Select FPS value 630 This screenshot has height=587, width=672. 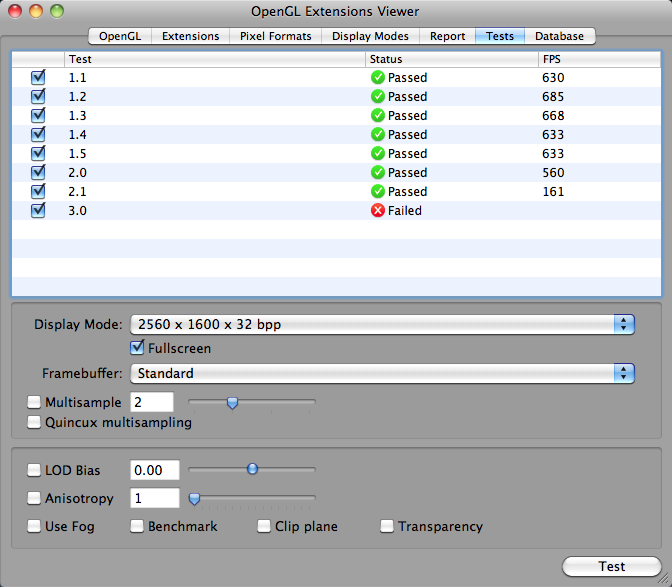553,78
